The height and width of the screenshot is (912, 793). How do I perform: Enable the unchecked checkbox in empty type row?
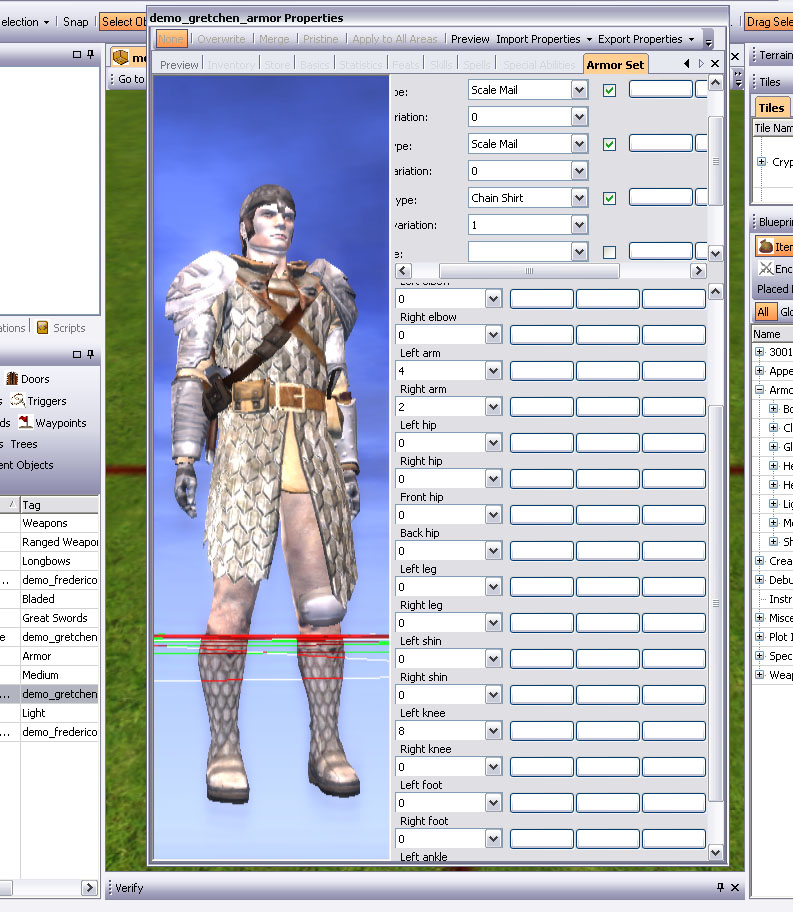(609, 252)
